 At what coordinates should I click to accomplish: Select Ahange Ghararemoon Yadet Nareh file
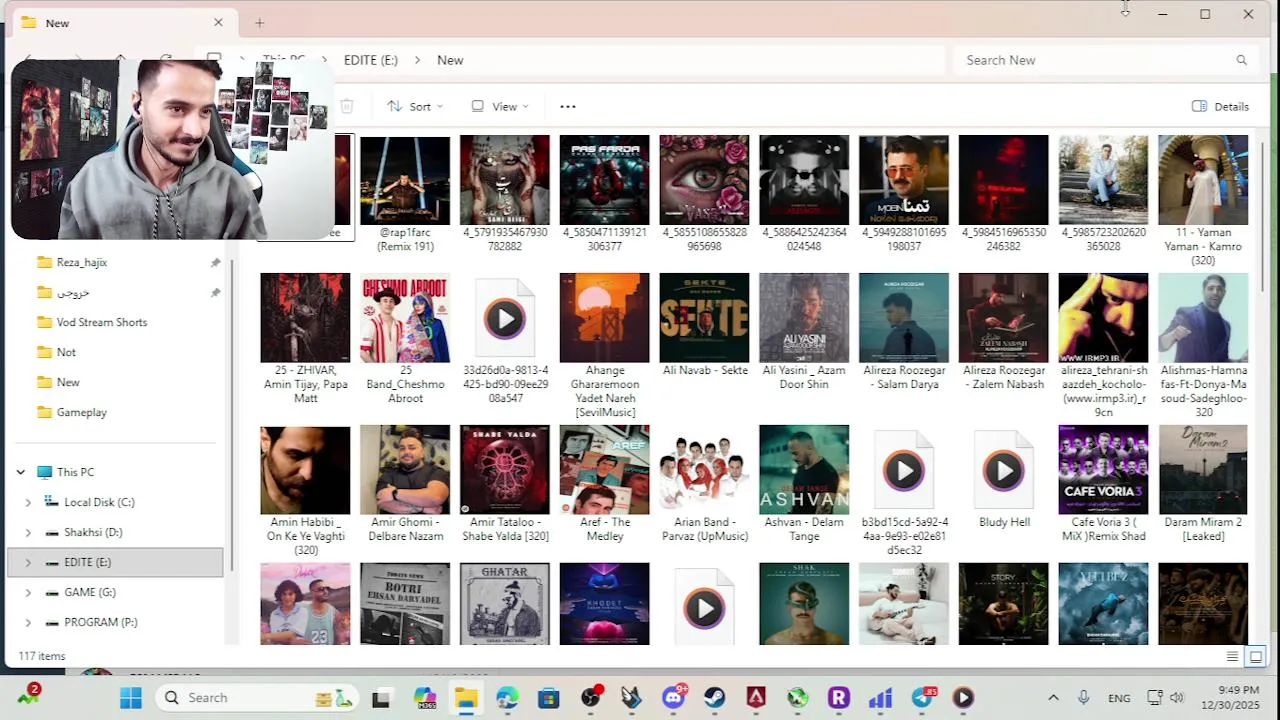click(604, 346)
